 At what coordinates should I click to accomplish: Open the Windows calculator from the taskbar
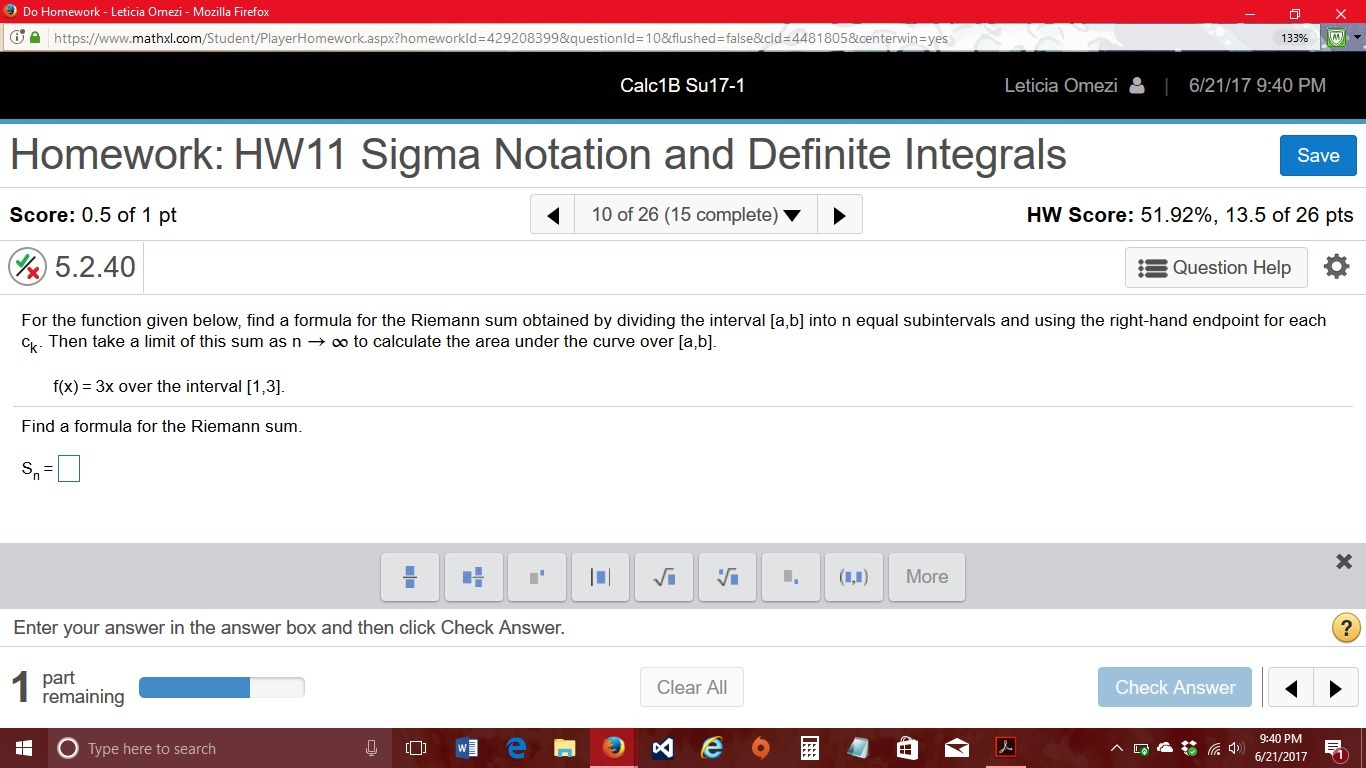click(810, 748)
